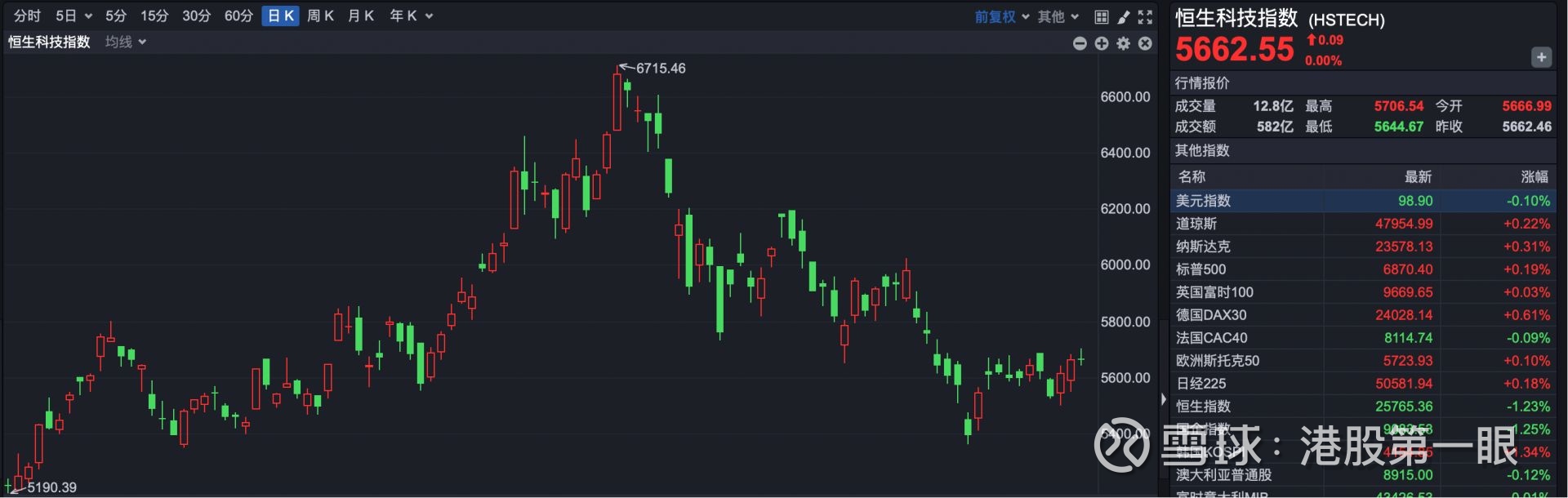Select the 15分 interval tab

[x=154, y=16]
